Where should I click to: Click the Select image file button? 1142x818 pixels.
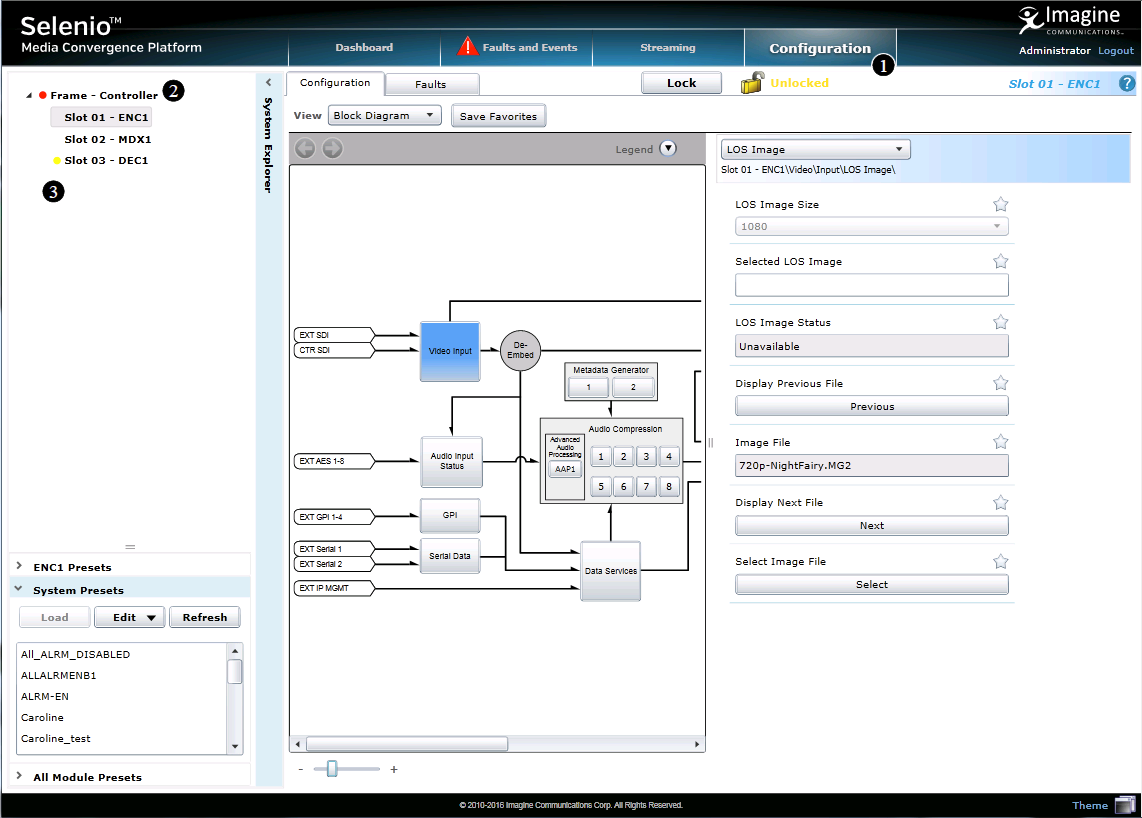click(x=872, y=584)
